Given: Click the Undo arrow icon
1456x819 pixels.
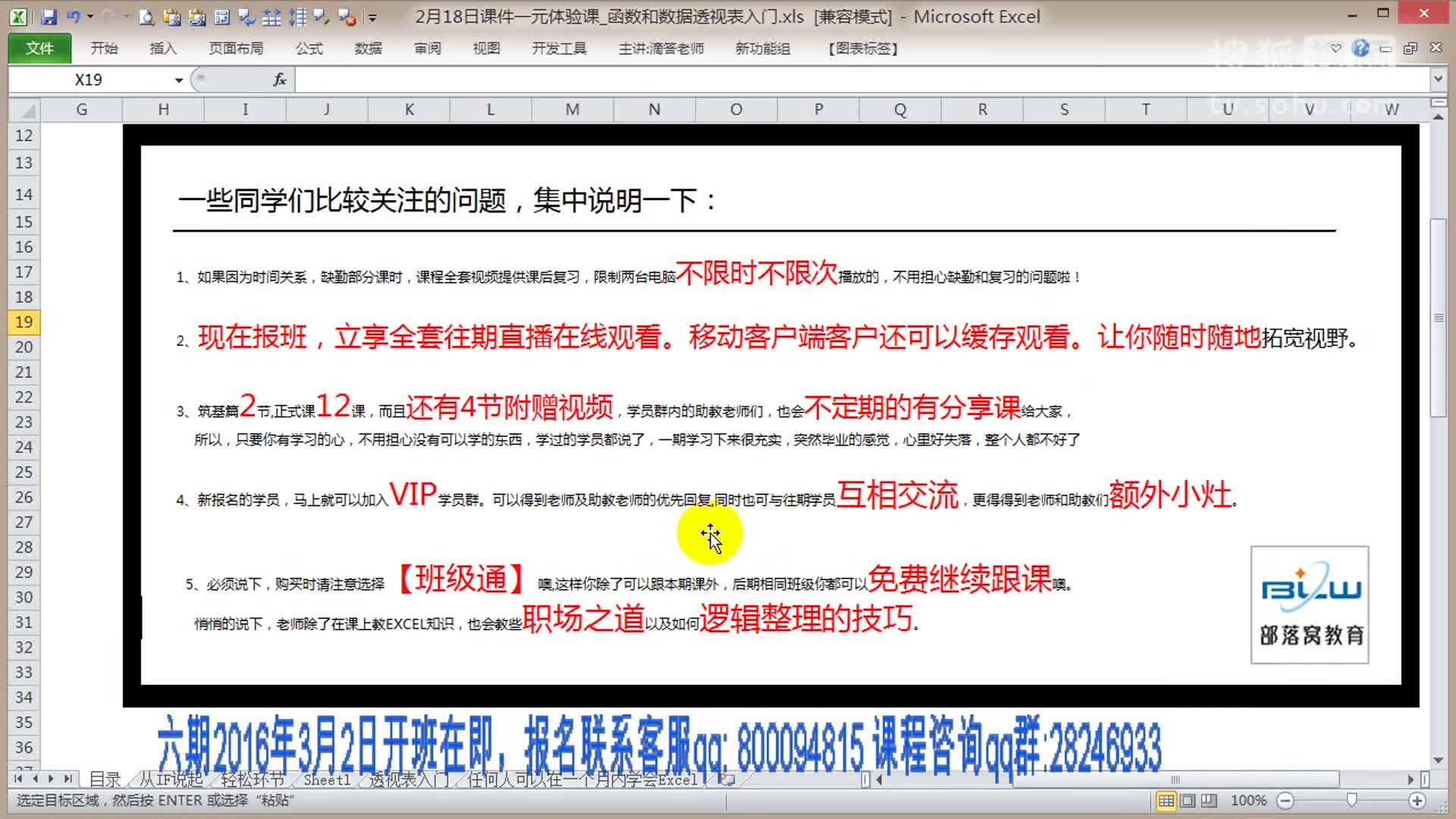Looking at the screenshot, I should tap(73, 17).
